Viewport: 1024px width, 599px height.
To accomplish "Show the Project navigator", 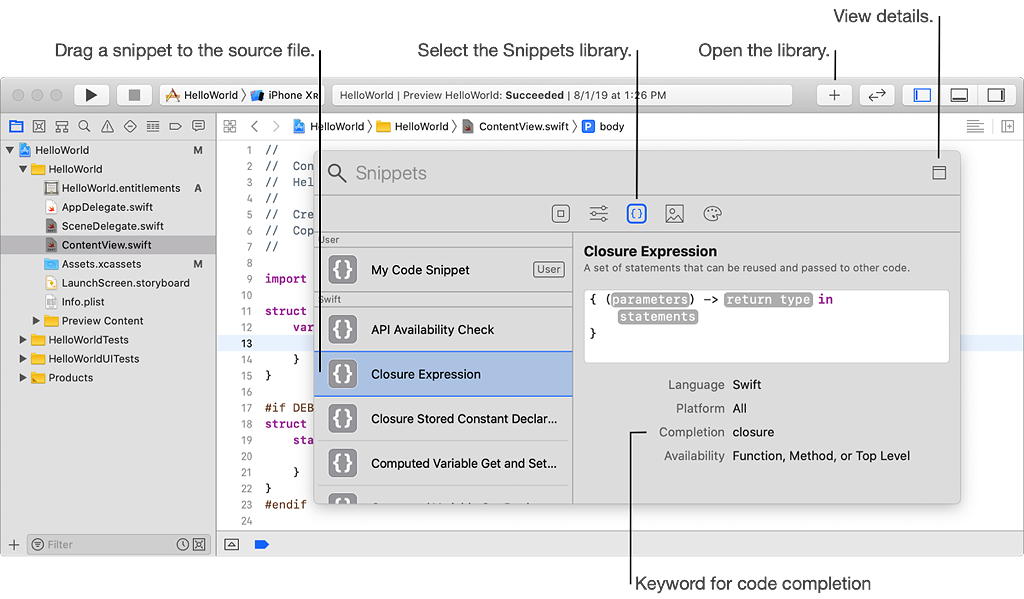I will pos(16,126).
